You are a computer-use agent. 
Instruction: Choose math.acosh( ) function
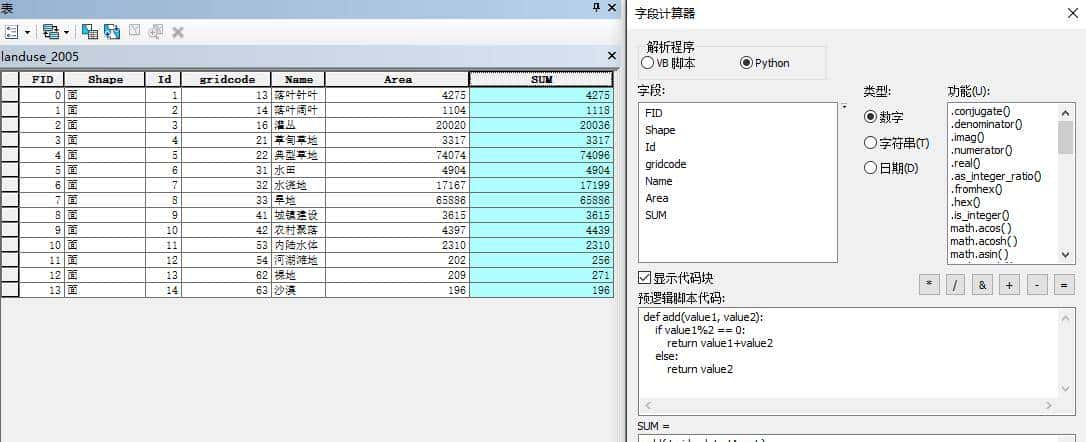pyautogui.click(x=983, y=241)
